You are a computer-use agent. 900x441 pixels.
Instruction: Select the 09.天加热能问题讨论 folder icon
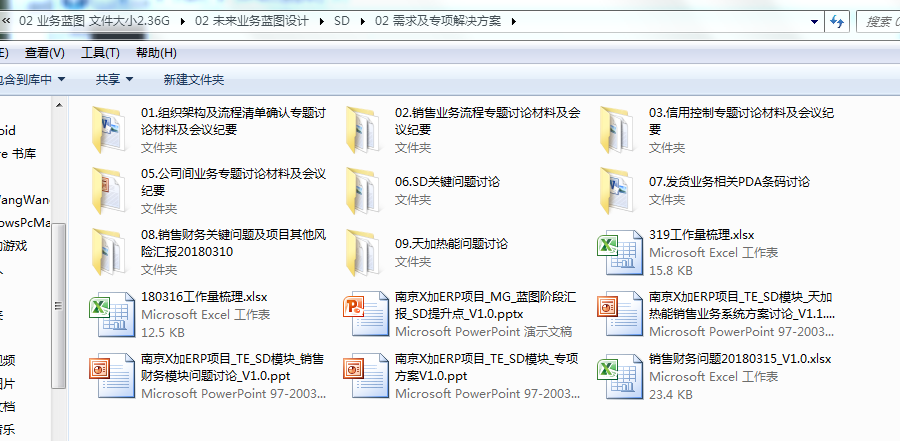[x=364, y=252]
